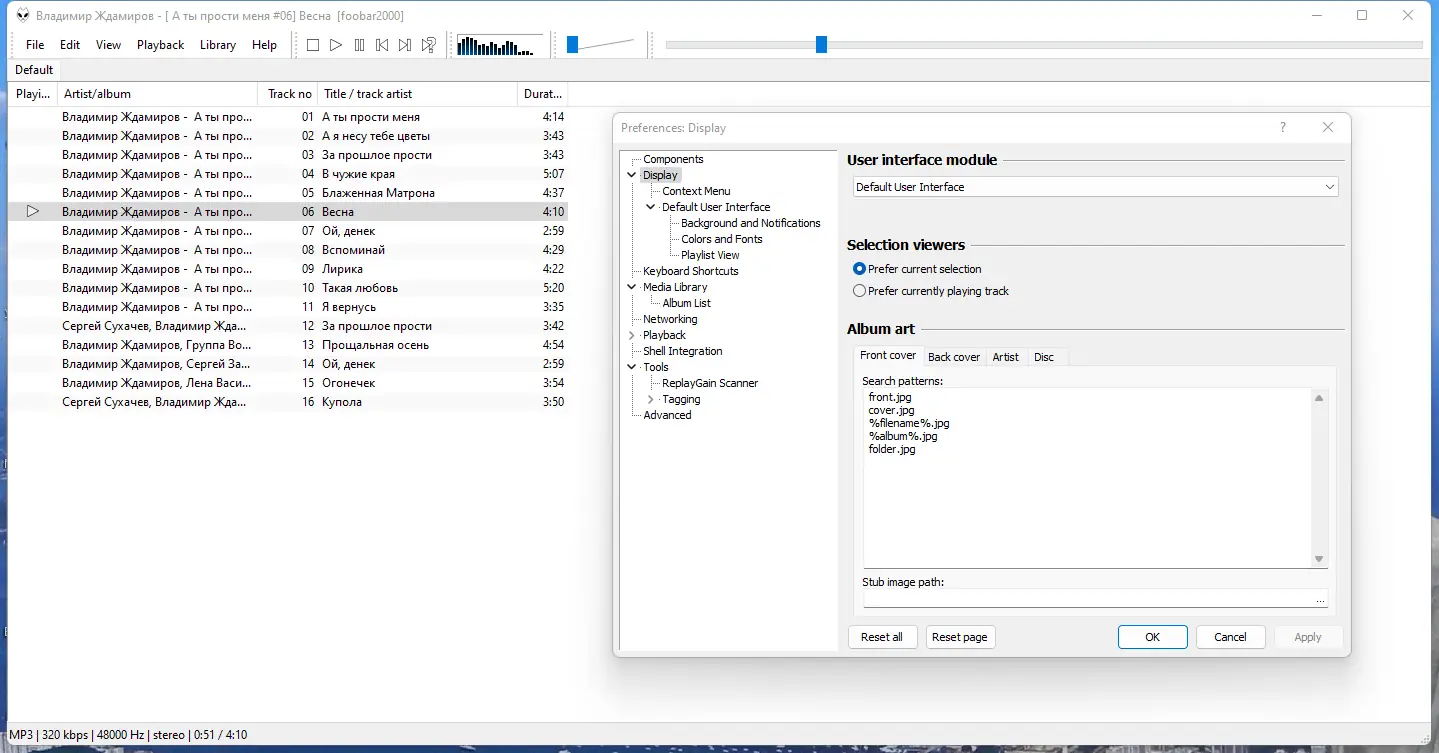Open the Playlist View settings page
1439x753 pixels.
tap(711, 255)
